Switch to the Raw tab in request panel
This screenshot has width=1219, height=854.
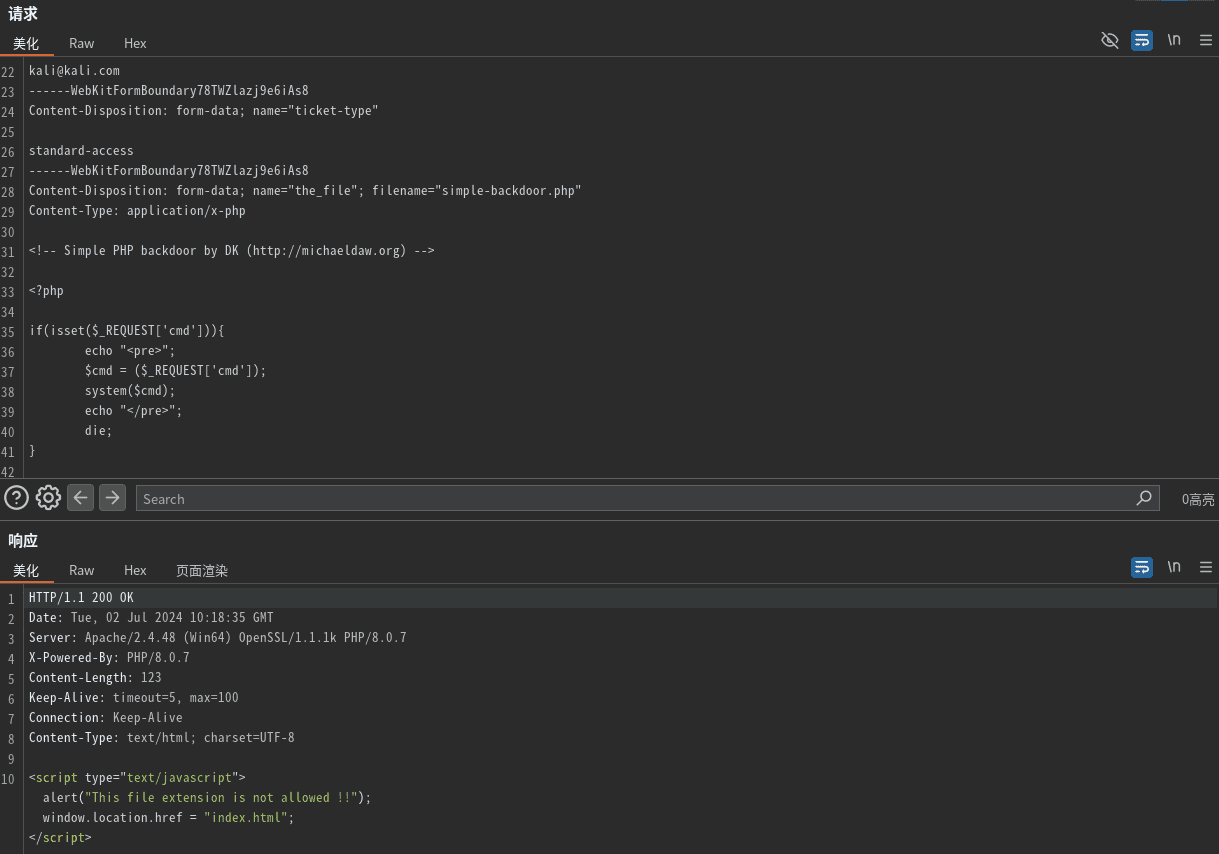(82, 43)
